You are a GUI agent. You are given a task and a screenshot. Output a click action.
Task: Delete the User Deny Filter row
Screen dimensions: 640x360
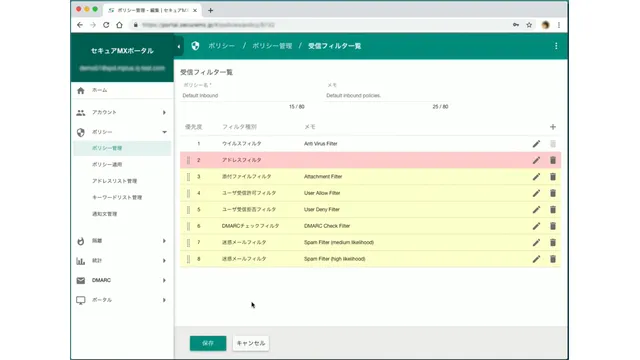553,209
